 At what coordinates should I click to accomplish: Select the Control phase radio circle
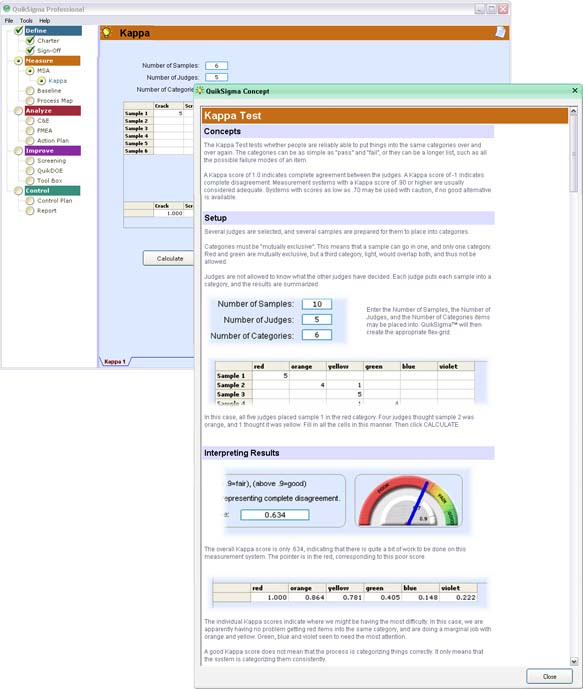pyautogui.click(x=18, y=191)
